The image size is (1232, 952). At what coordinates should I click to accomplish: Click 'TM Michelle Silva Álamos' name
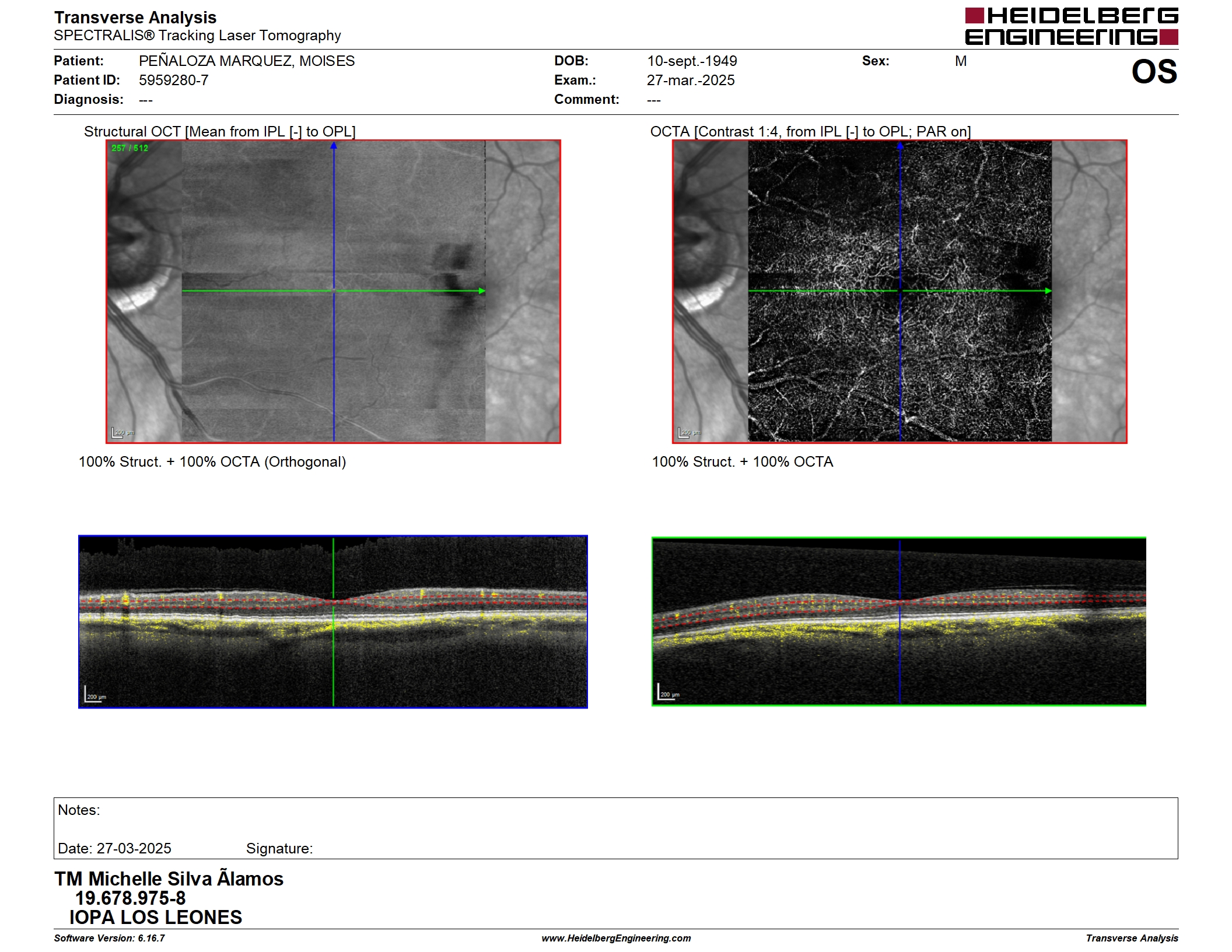pyautogui.click(x=169, y=878)
